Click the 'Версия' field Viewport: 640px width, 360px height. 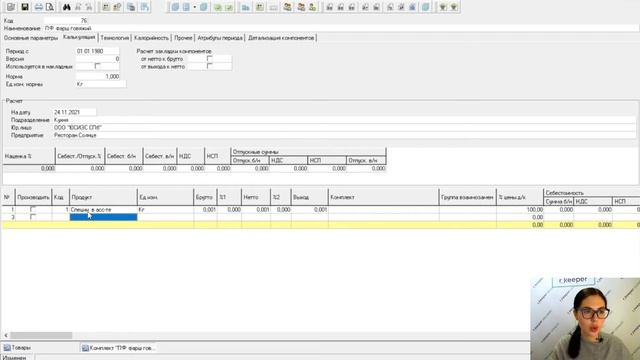tap(98, 59)
